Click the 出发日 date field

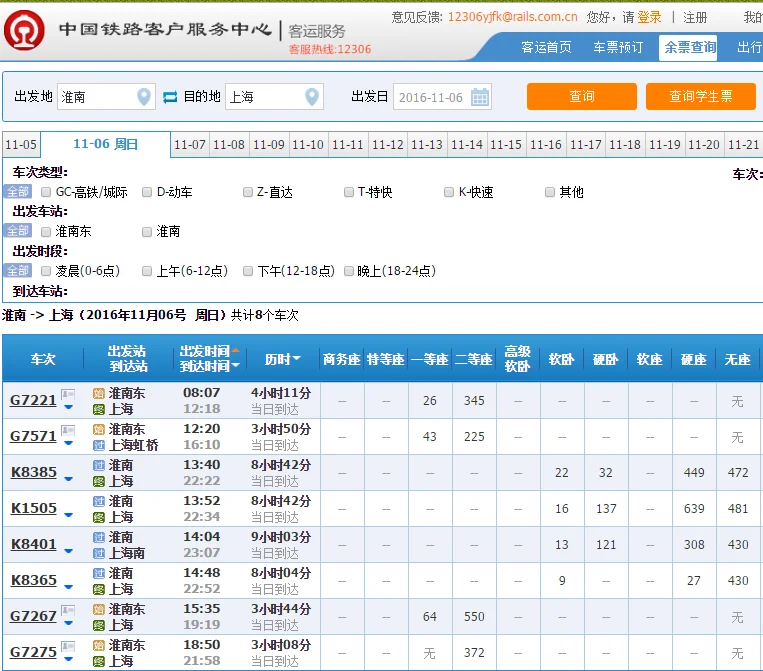pyautogui.click(x=442, y=97)
